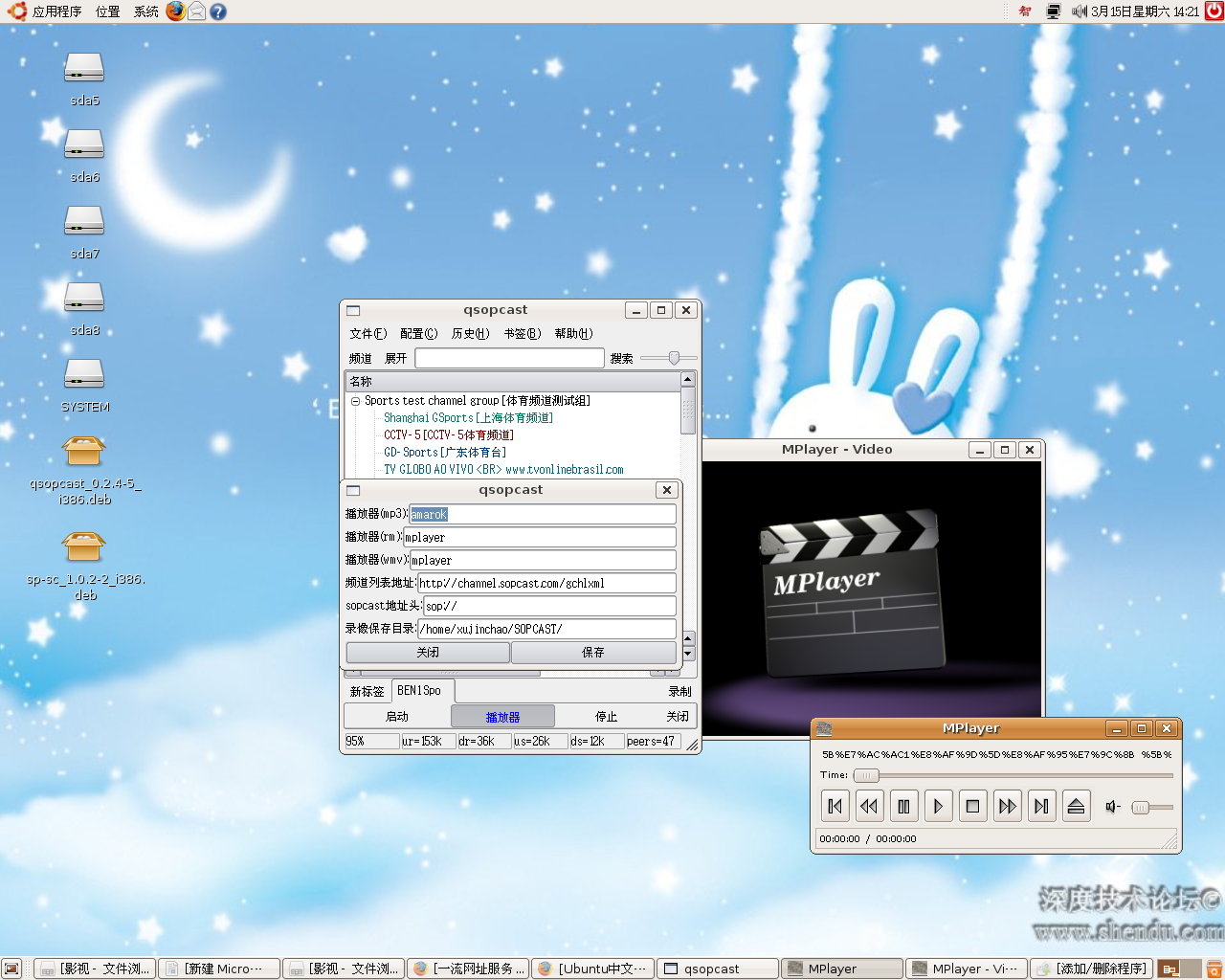This screenshot has width=1225, height=980.
Task: Click show desktop icon in bottom panel
Action: coord(11,969)
